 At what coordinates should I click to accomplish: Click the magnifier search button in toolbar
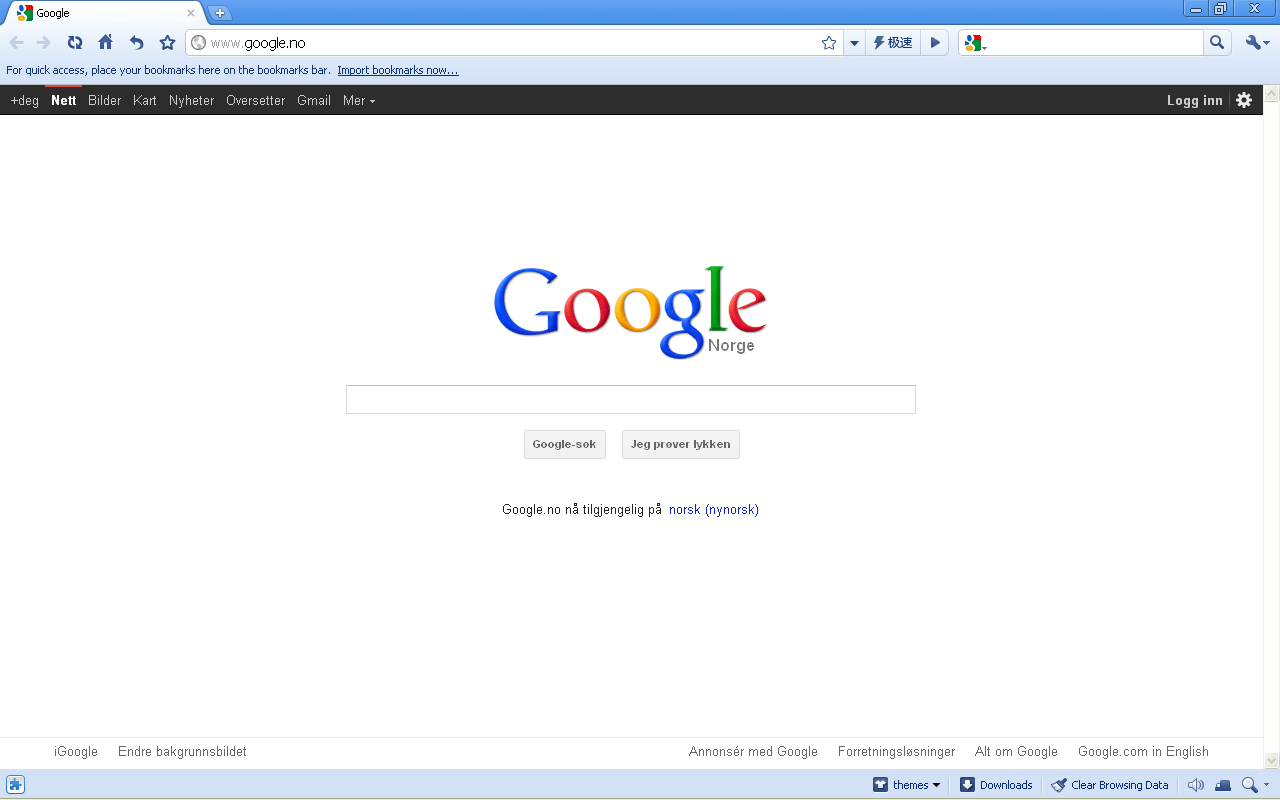[x=1217, y=43]
